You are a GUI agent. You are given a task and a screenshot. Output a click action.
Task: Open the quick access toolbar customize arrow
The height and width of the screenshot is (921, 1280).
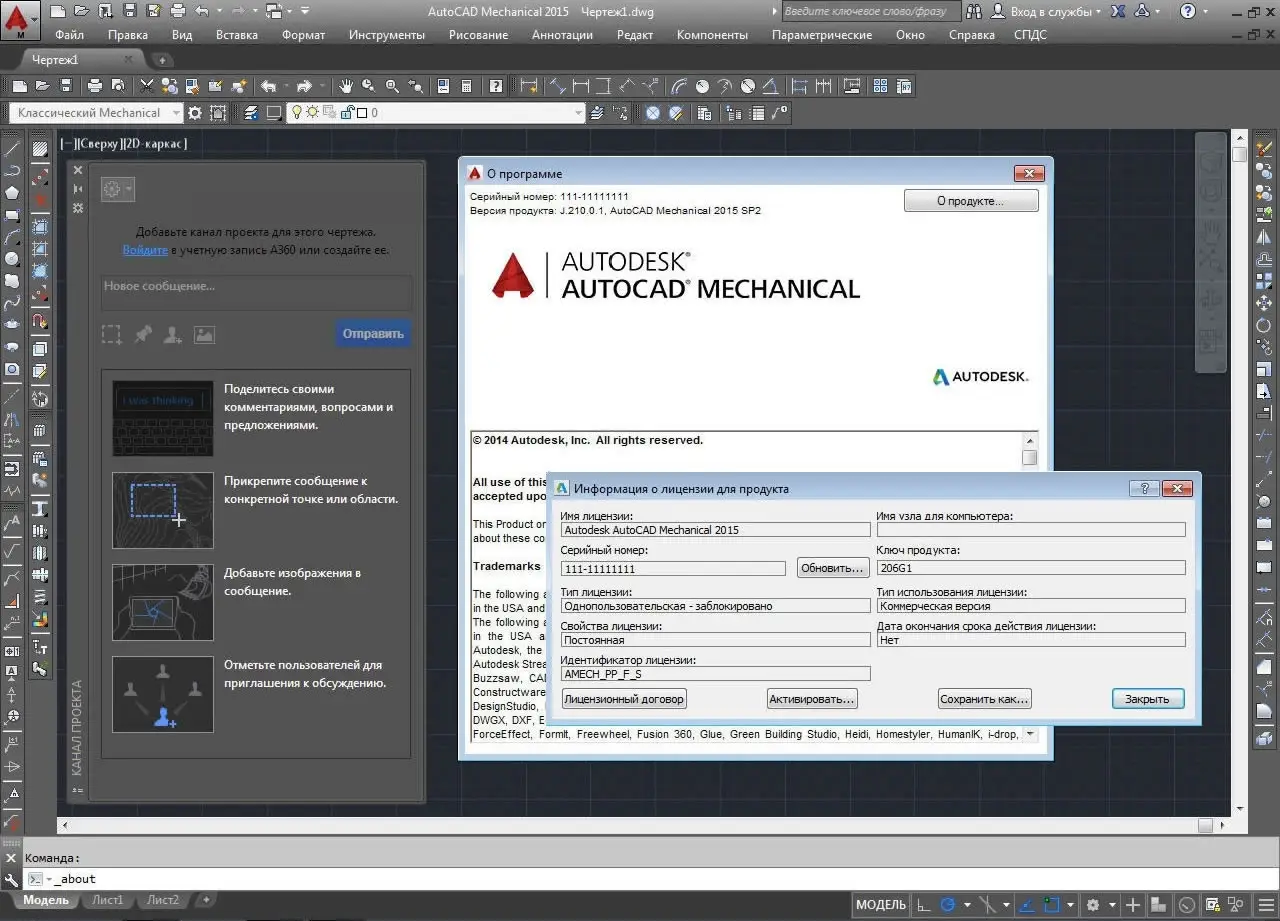point(304,12)
